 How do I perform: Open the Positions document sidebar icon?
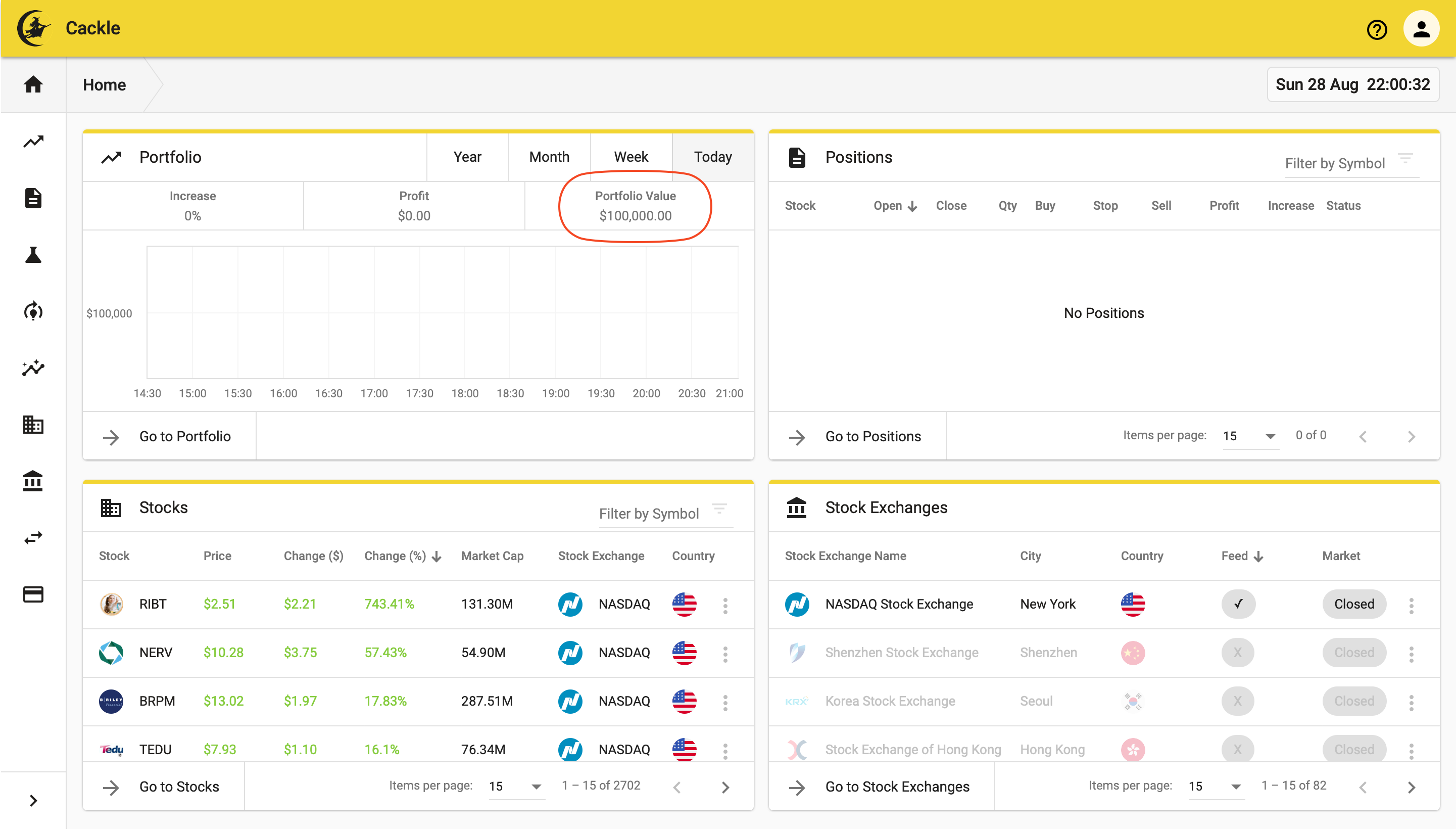point(33,198)
